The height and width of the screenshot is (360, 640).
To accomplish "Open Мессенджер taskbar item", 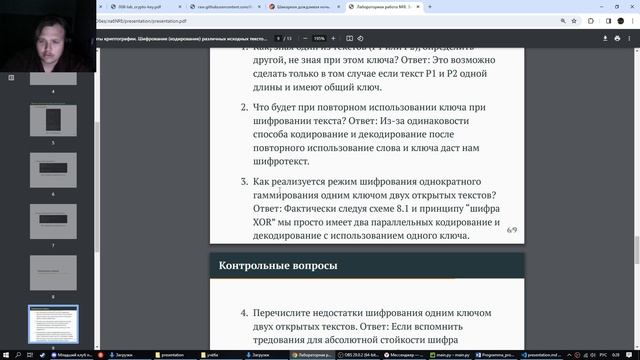I will pyautogui.click(x=404, y=355).
